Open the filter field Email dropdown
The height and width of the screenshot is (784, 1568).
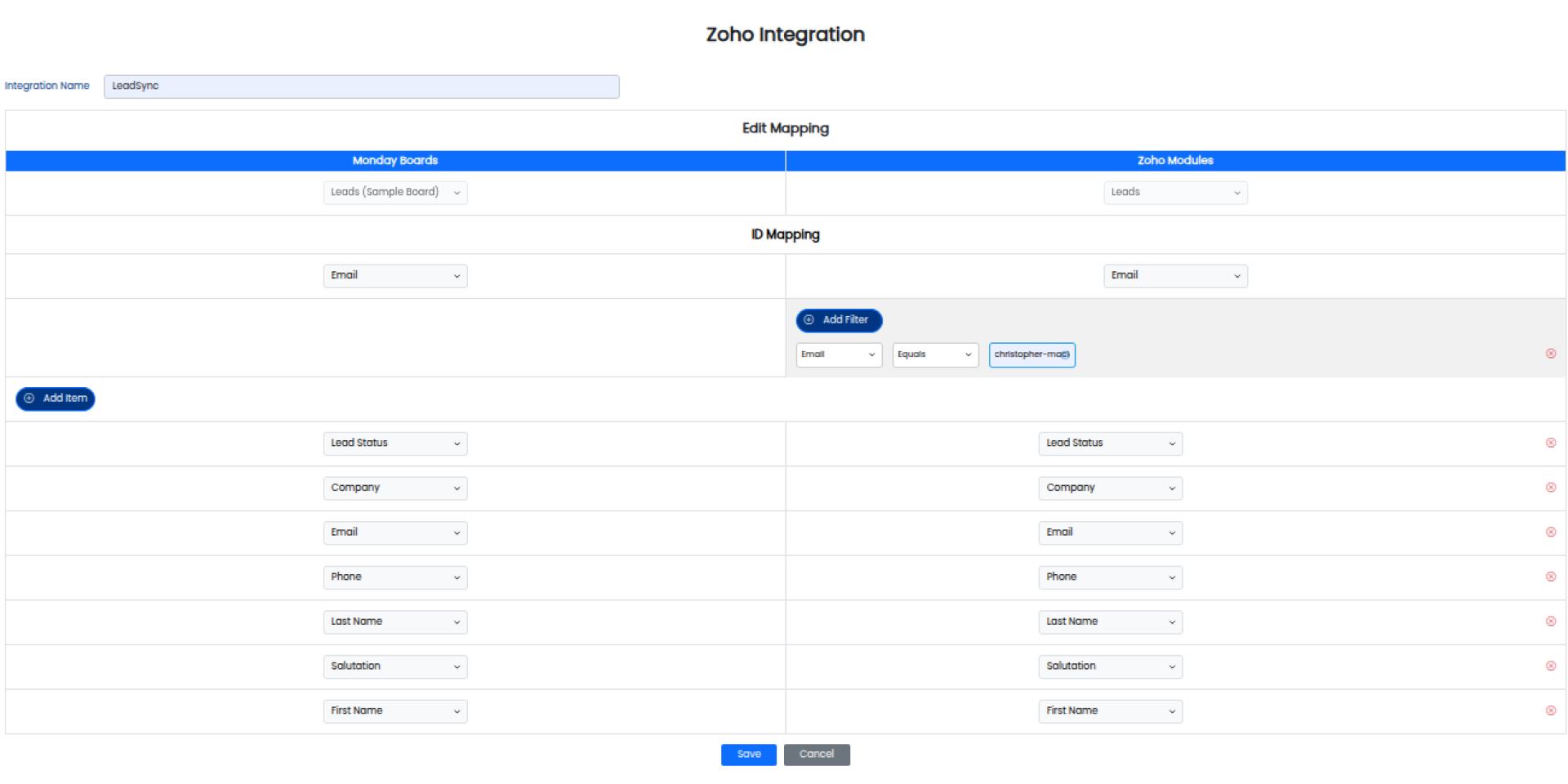(x=839, y=354)
